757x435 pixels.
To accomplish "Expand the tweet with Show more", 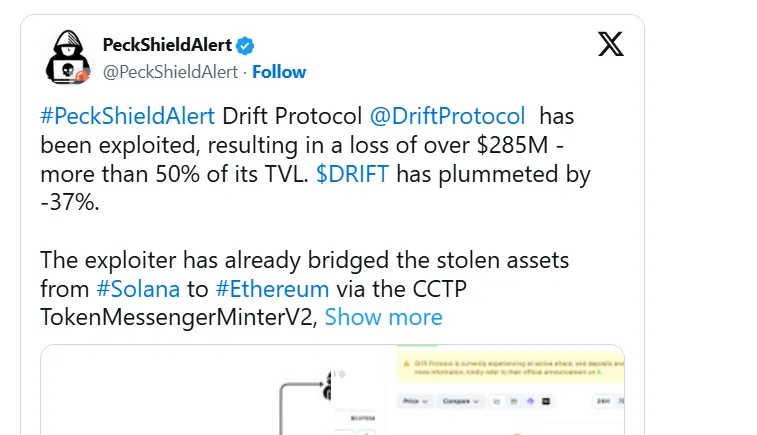I will (x=383, y=318).
